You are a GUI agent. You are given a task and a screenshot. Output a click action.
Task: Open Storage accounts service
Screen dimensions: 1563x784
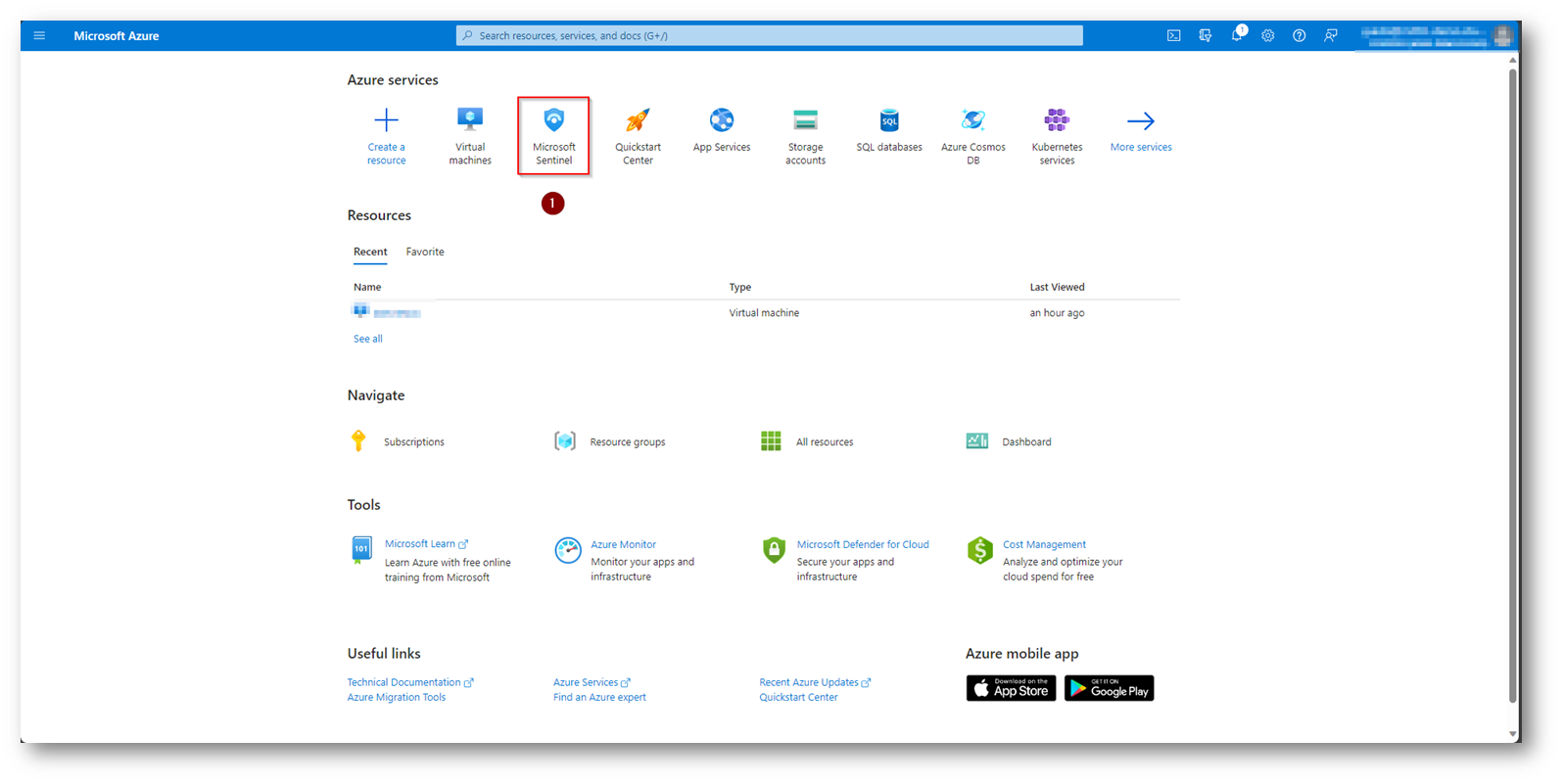[x=805, y=136]
